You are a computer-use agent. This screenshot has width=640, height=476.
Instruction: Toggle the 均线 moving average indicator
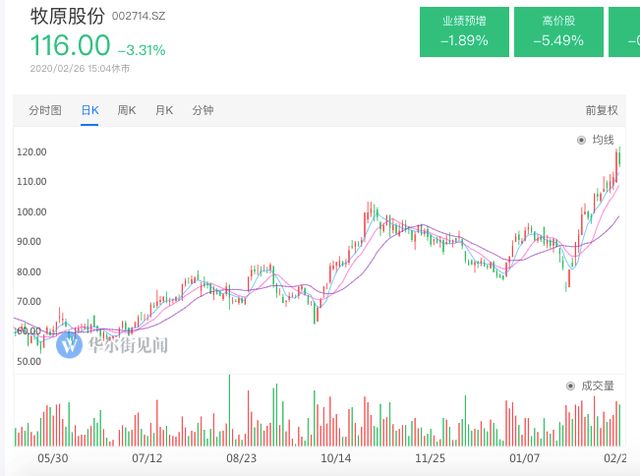point(598,141)
